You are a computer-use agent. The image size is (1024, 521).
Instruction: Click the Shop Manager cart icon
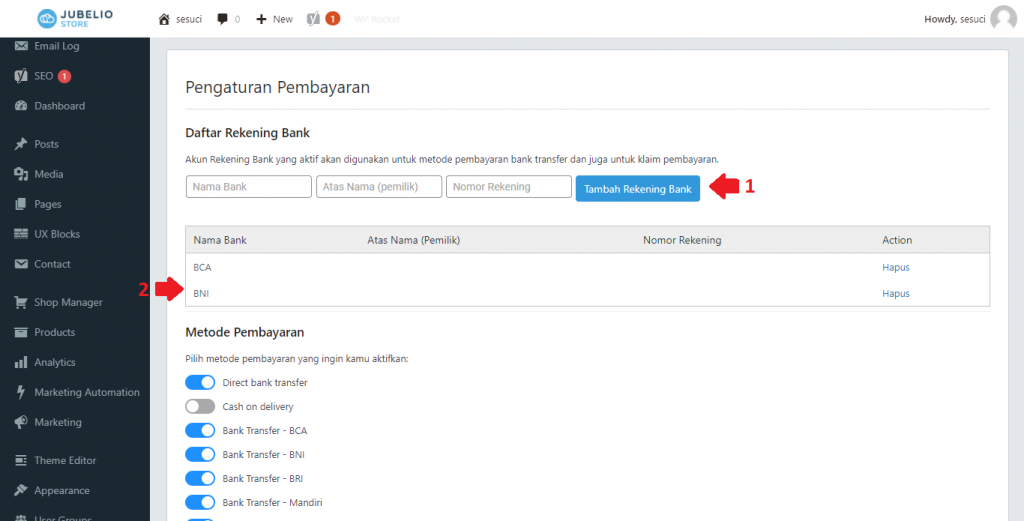[x=21, y=302]
